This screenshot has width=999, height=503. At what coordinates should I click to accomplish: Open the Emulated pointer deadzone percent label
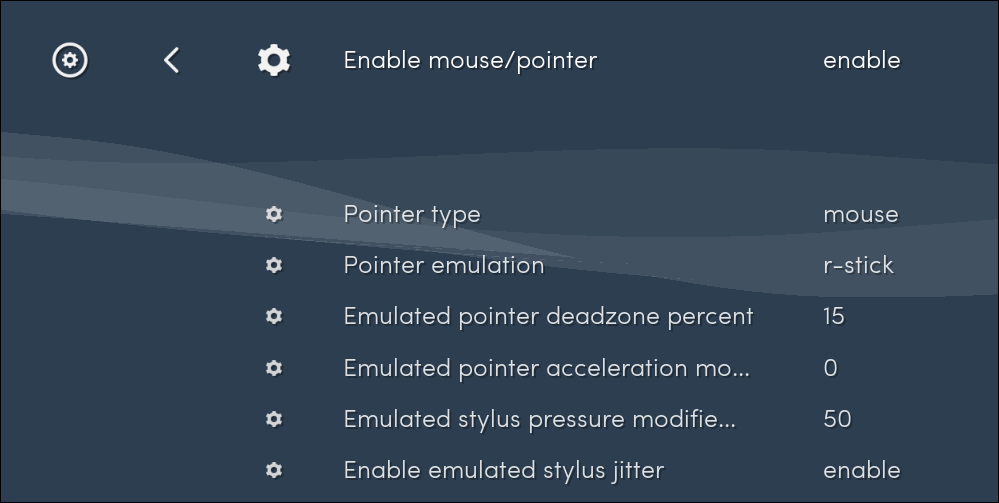coord(548,316)
